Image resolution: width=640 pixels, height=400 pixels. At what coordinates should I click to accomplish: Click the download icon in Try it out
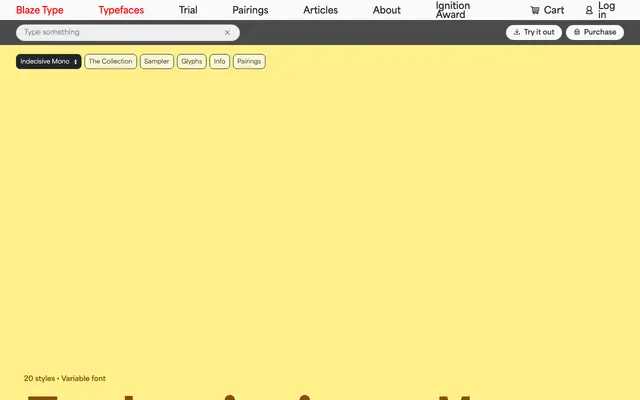pyautogui.click(x=517, y=32)
